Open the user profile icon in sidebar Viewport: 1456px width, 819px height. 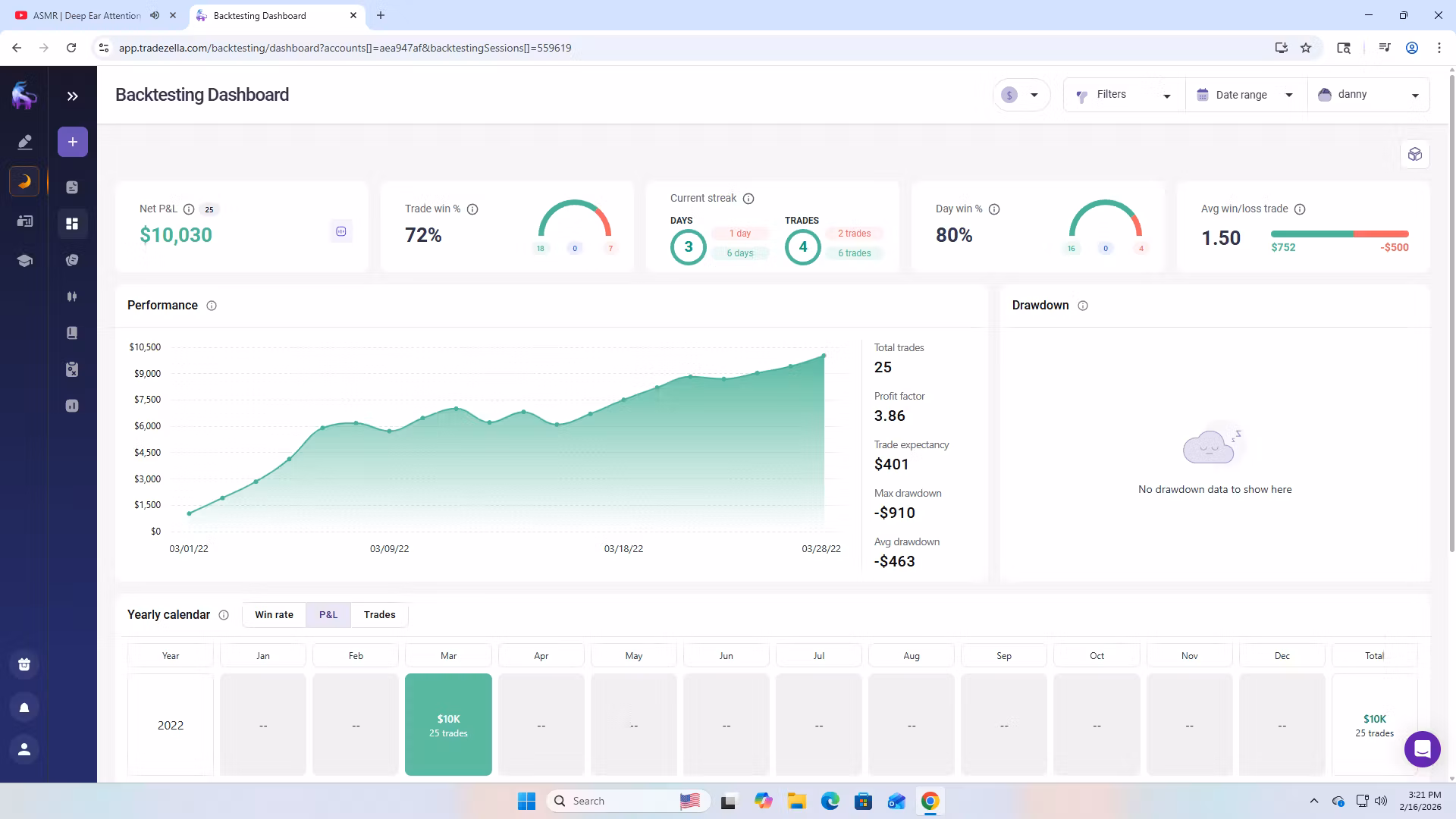24,749
